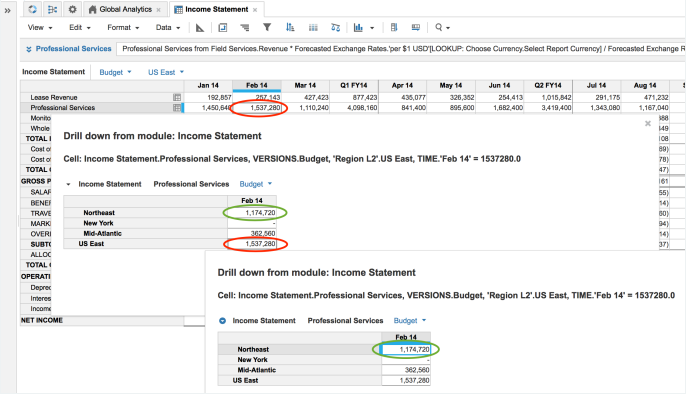Open the View menu
The image size is (686, 394).
tap(40, 28)
